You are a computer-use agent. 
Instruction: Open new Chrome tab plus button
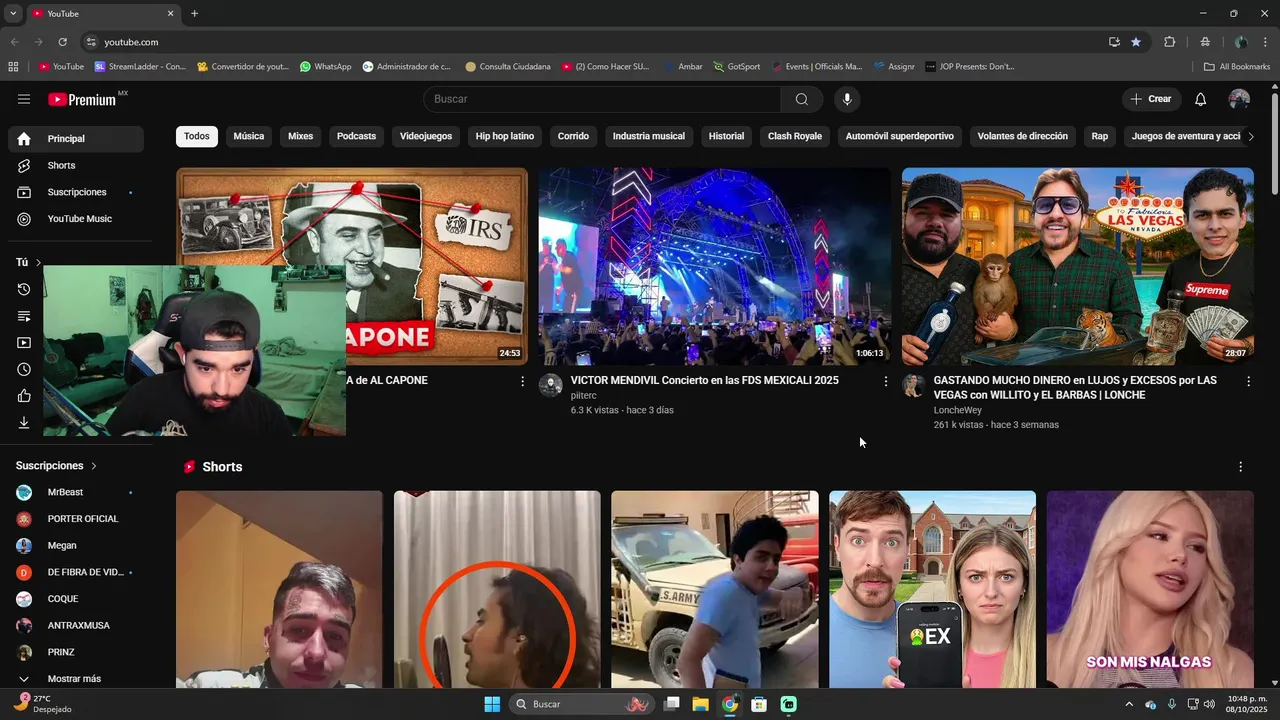[x=194, y=13]
